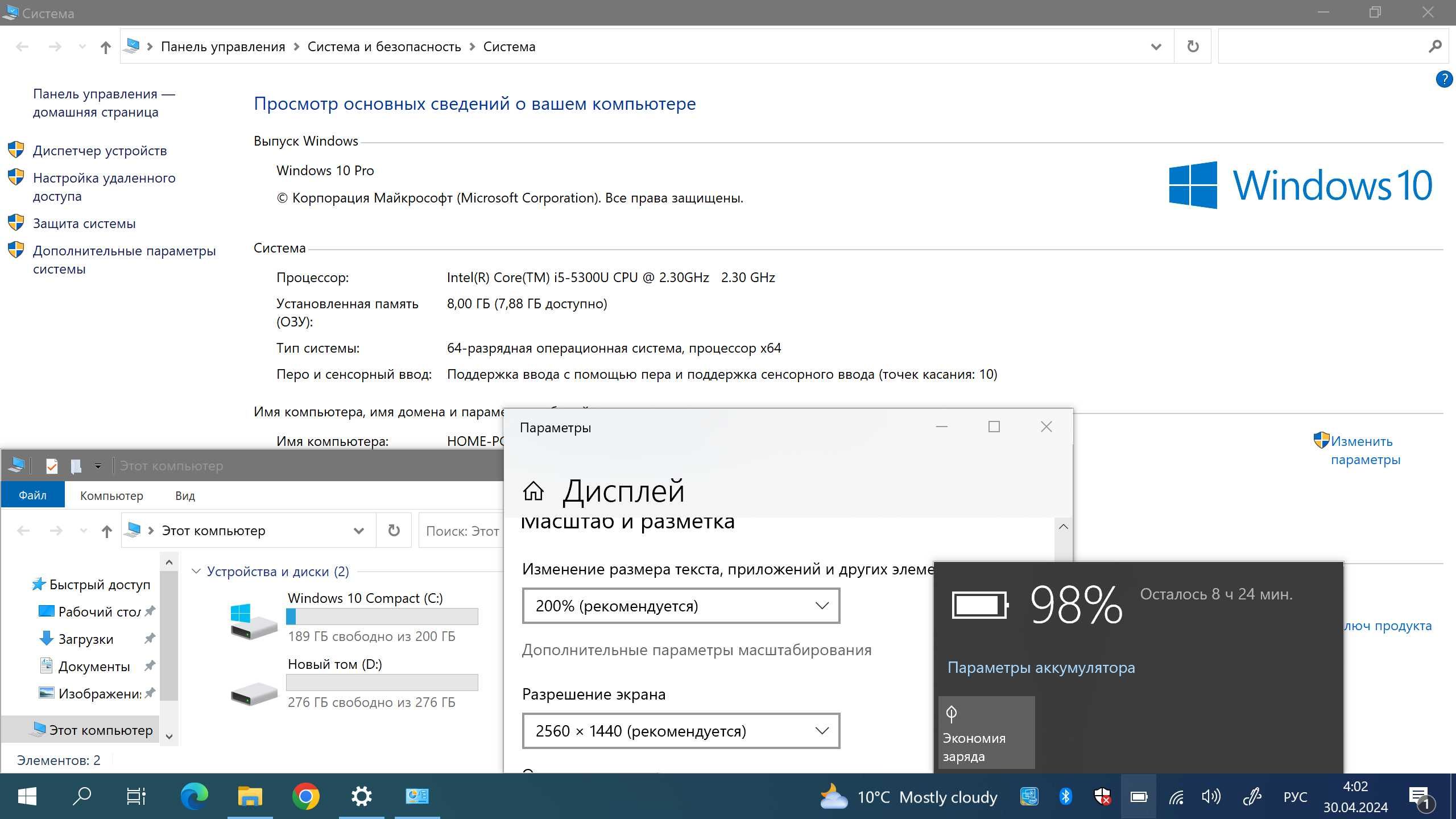This screenshot has width=1456, height=819.
Task: Click the battery tray icon
Action: point(1139,796)
